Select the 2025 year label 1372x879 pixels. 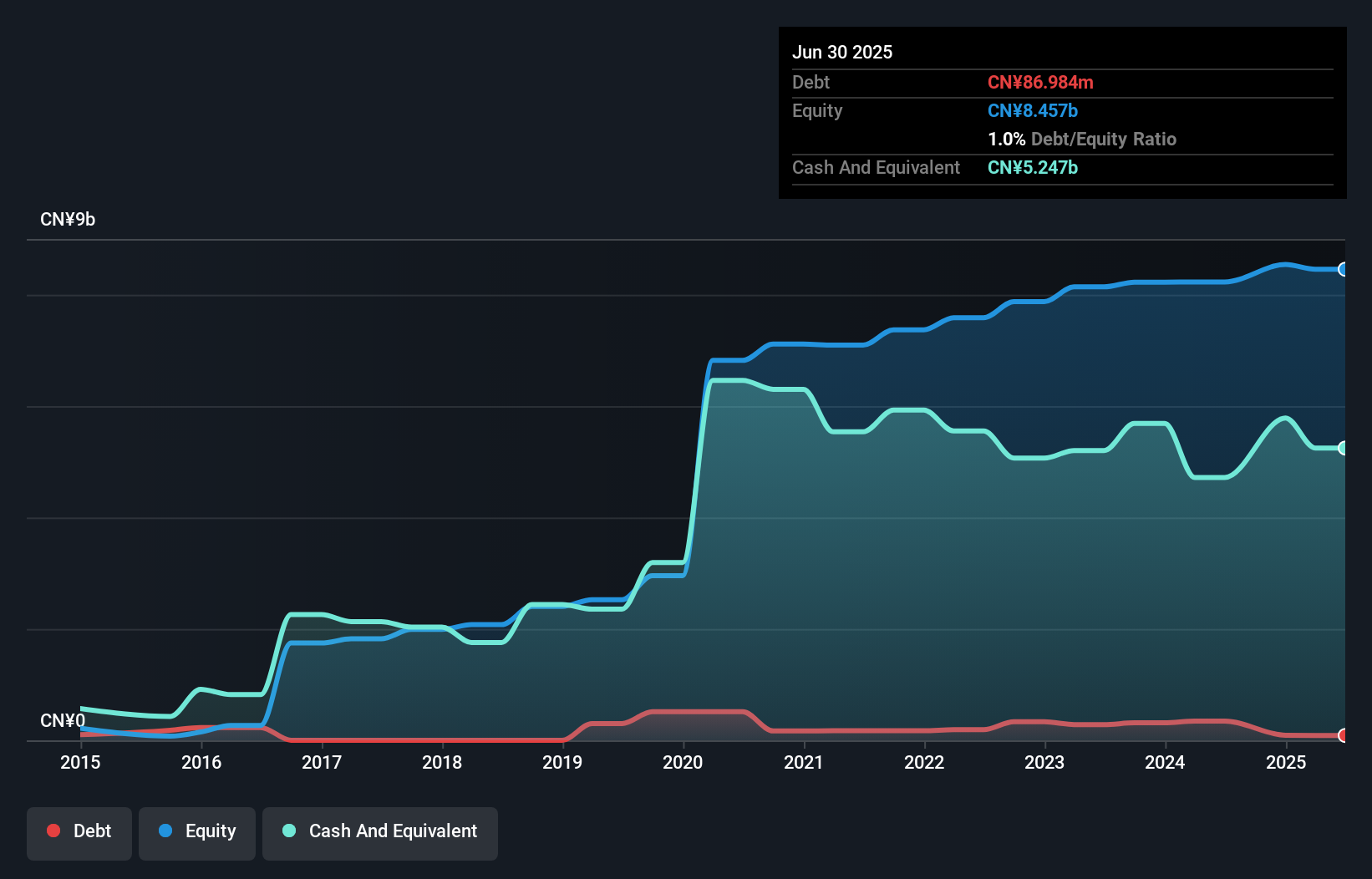[1287, 762]
